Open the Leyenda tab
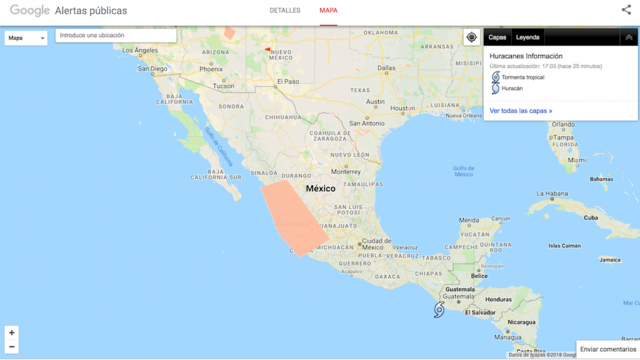This screenshot has width=640, height=360. point(527,37)
